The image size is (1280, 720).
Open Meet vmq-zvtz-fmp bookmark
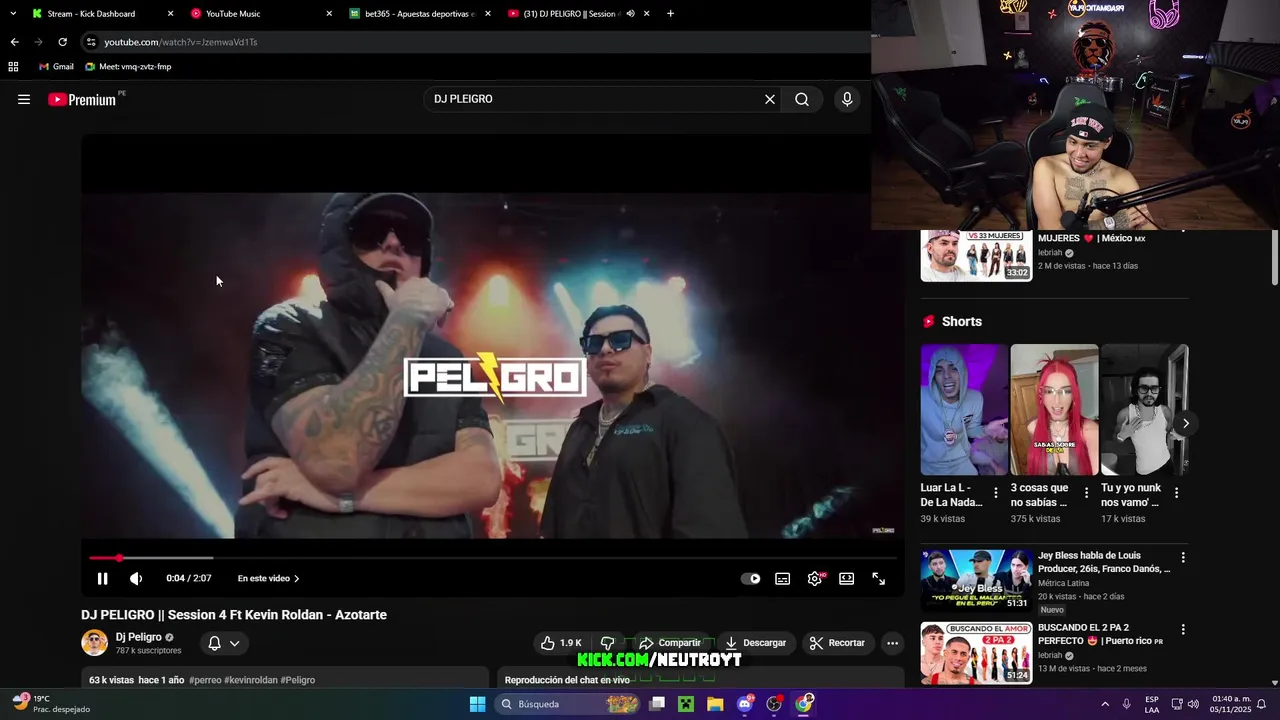point(128,67)
